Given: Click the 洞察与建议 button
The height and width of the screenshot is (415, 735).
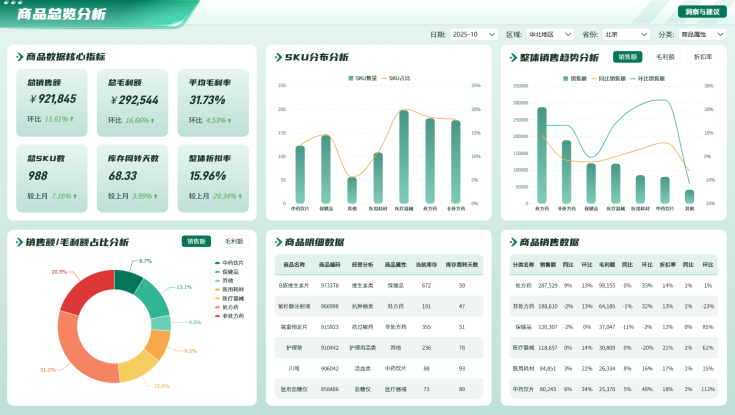Looking at the screenshot, I should pos(702,12).
